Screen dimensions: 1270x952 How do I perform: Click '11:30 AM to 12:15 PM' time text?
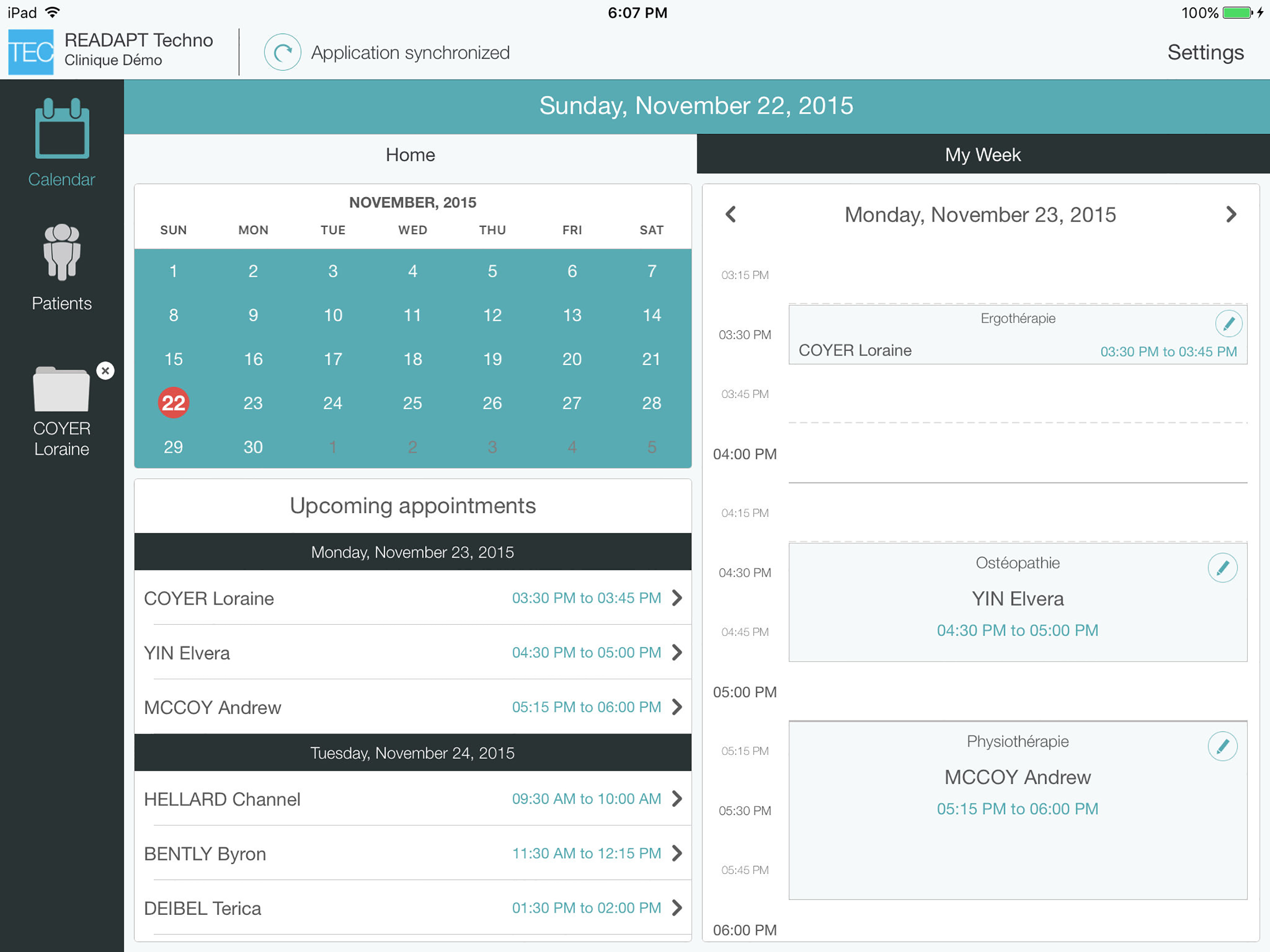pyautogui.click(x=587, y=853)
